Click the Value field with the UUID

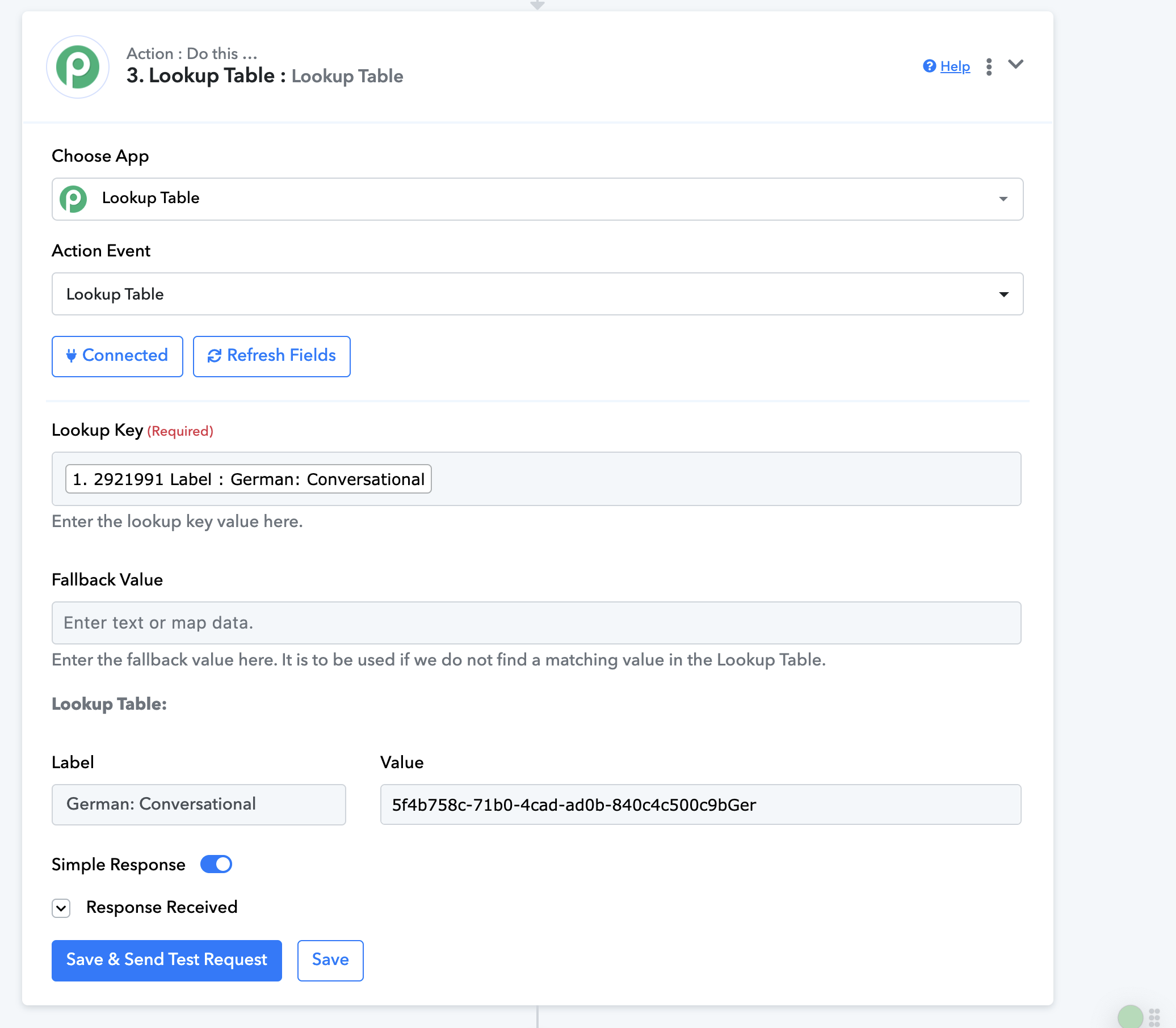click(700, 804)
